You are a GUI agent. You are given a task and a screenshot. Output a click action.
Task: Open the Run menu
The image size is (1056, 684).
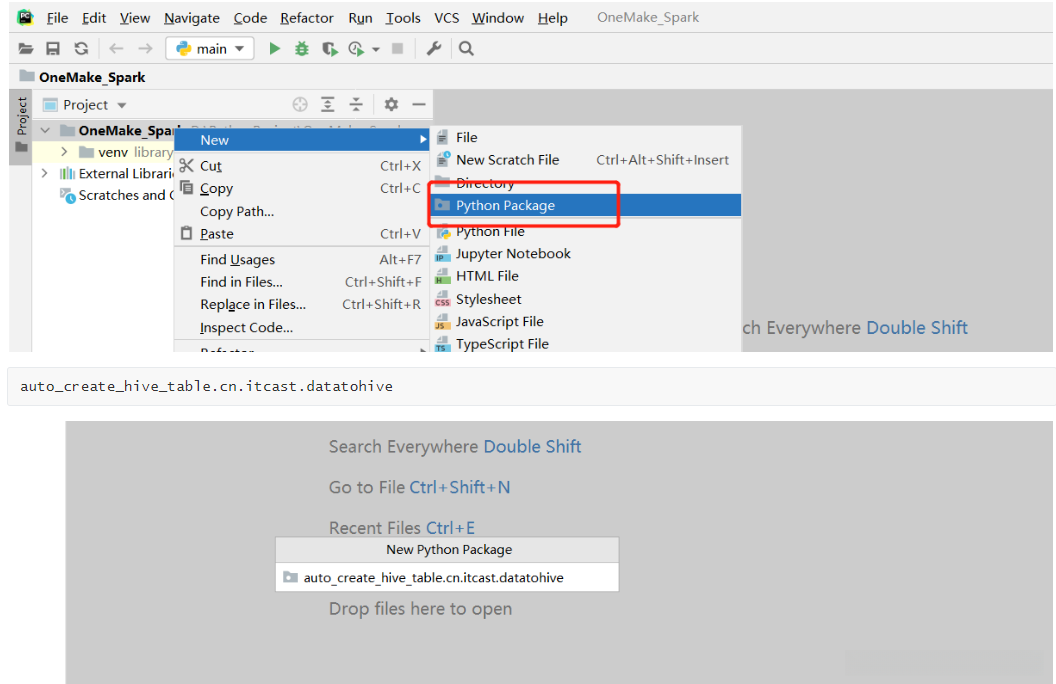[x=360, y=18]
